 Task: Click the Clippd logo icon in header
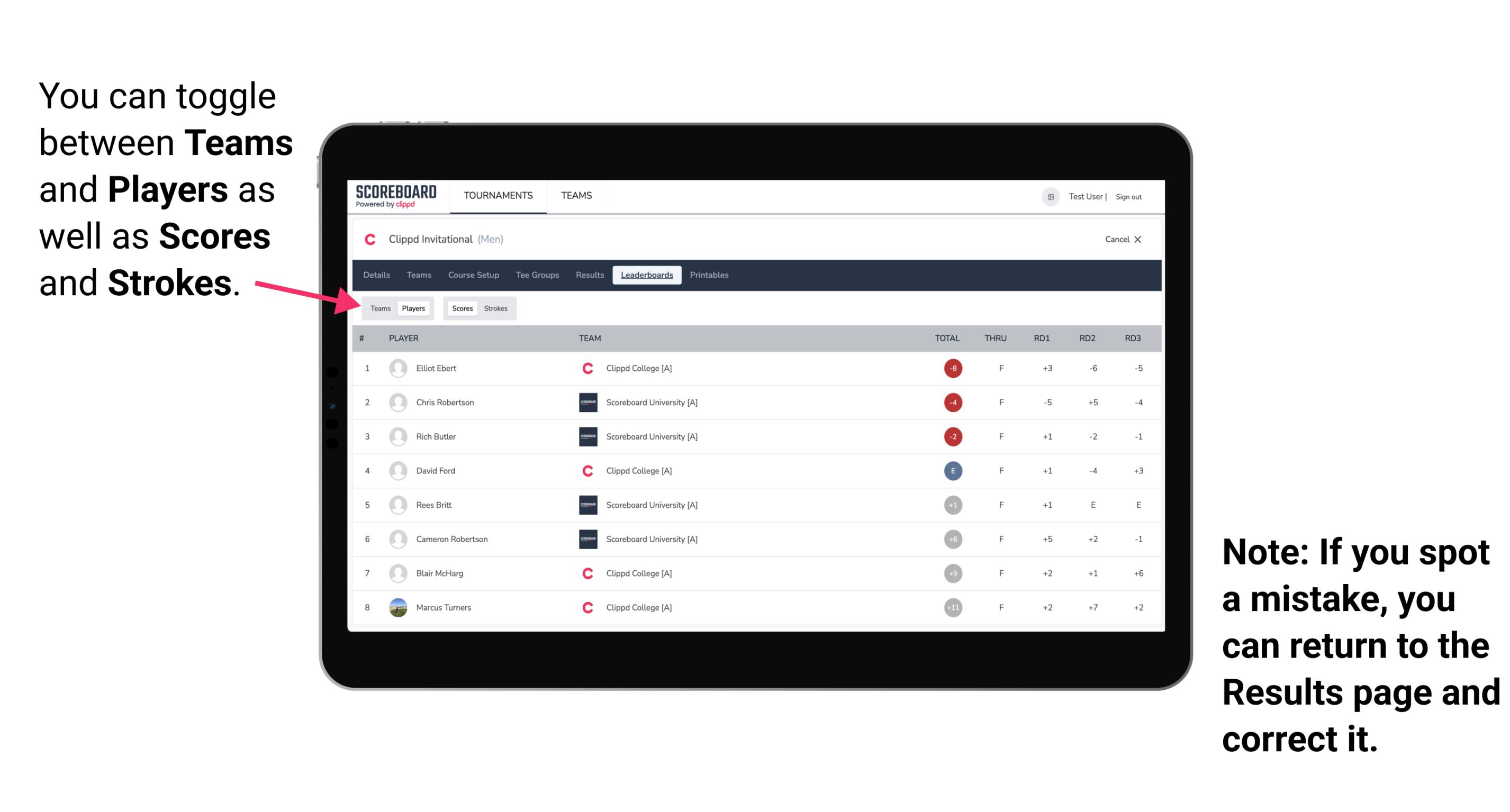(x=371, y=240)
